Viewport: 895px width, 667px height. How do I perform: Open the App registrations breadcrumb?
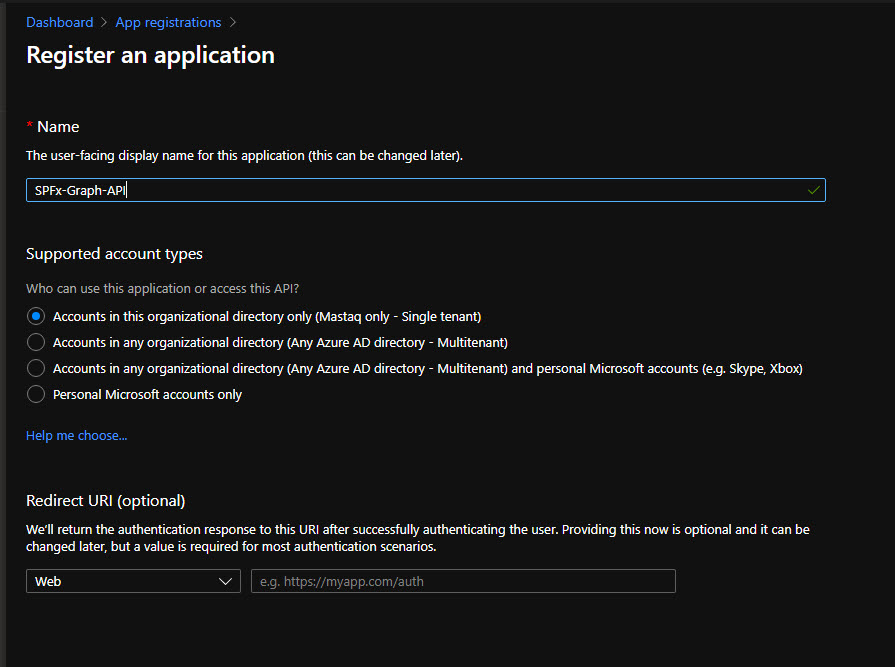pos(168,22)
